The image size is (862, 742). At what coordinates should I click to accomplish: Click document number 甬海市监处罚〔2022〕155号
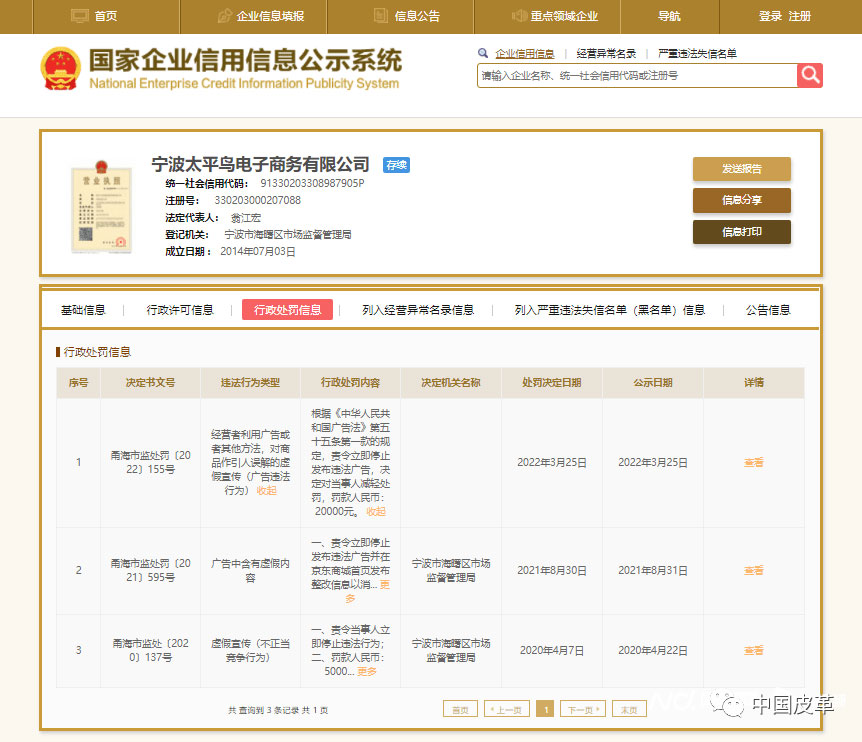pyautogui.click(x=151, y=462)
